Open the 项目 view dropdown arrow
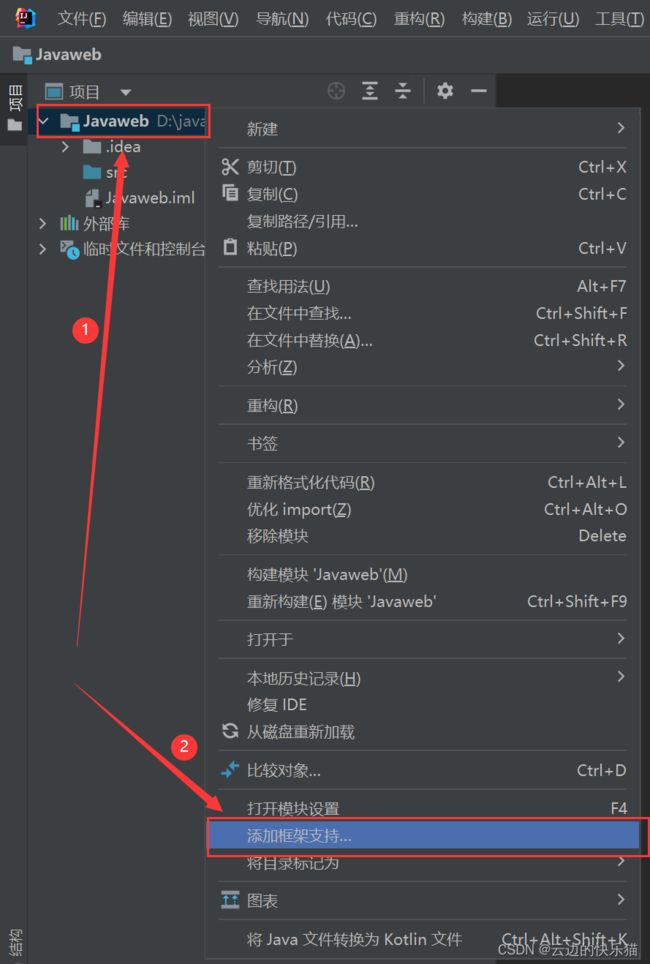The width and height of the screenshot is (650, 964). (x=125, y=92)
